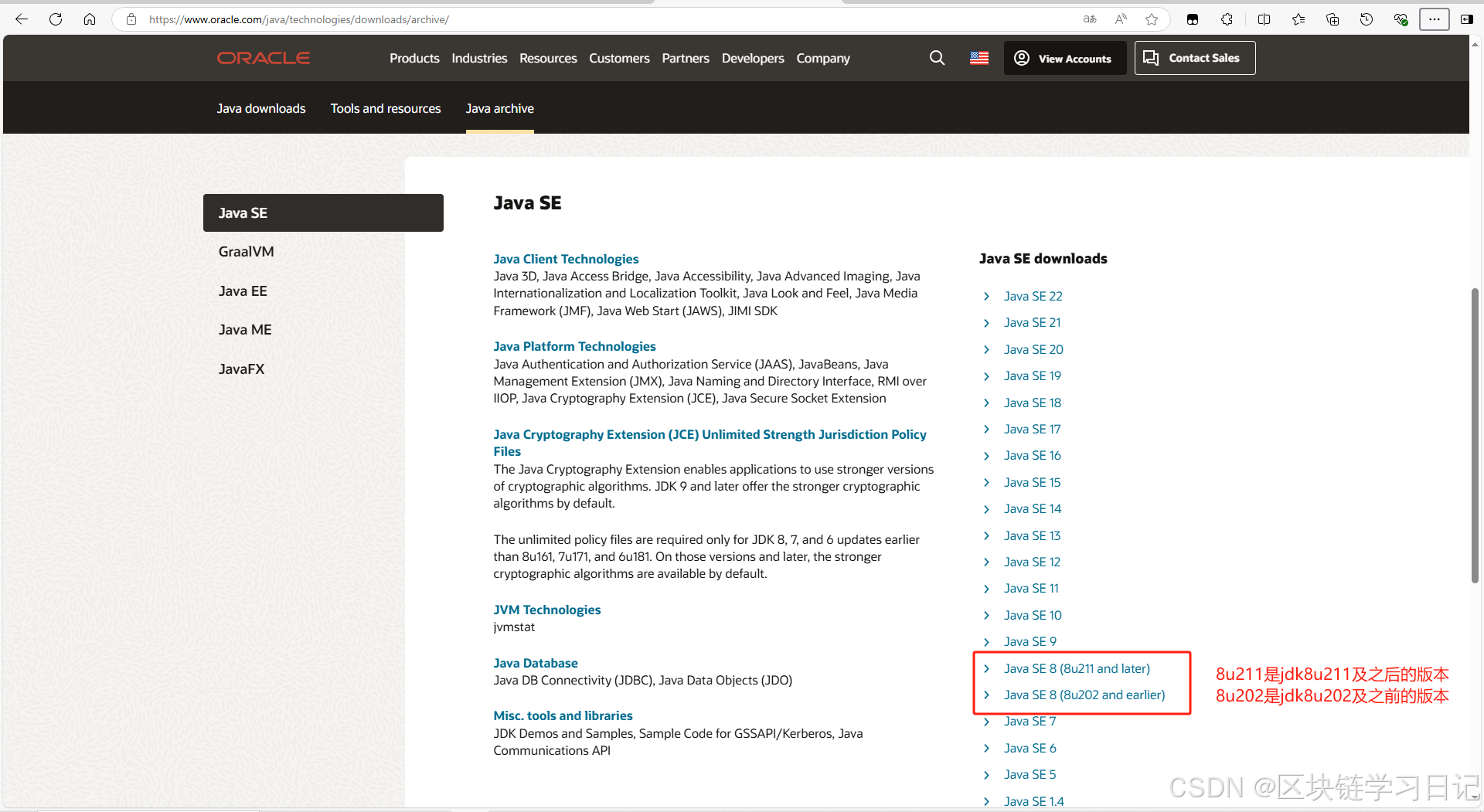Toggle split screen view icon
The image size is (1484, 812).
(1264, 19)
